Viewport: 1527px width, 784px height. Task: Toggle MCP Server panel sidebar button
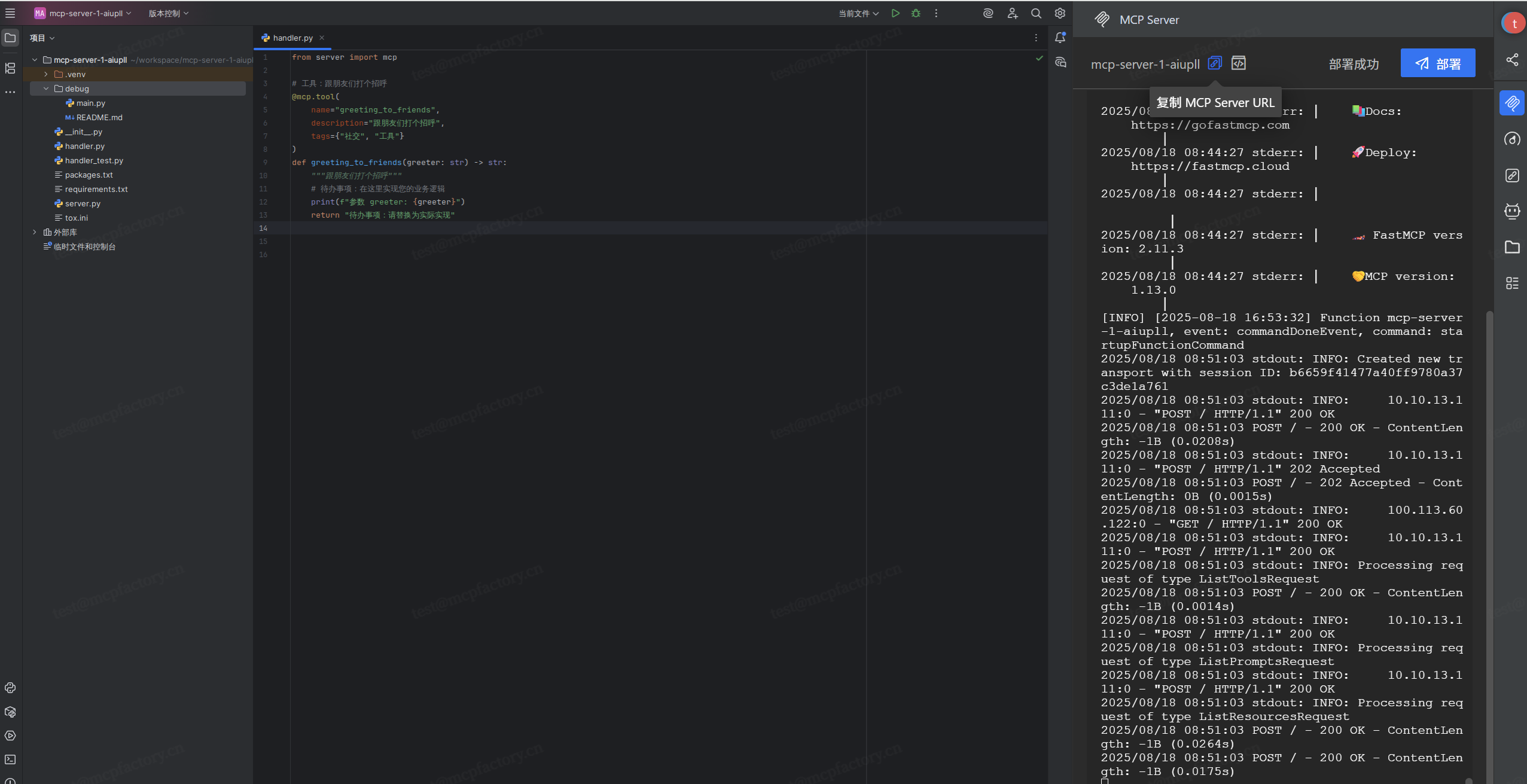point(1512,103)
